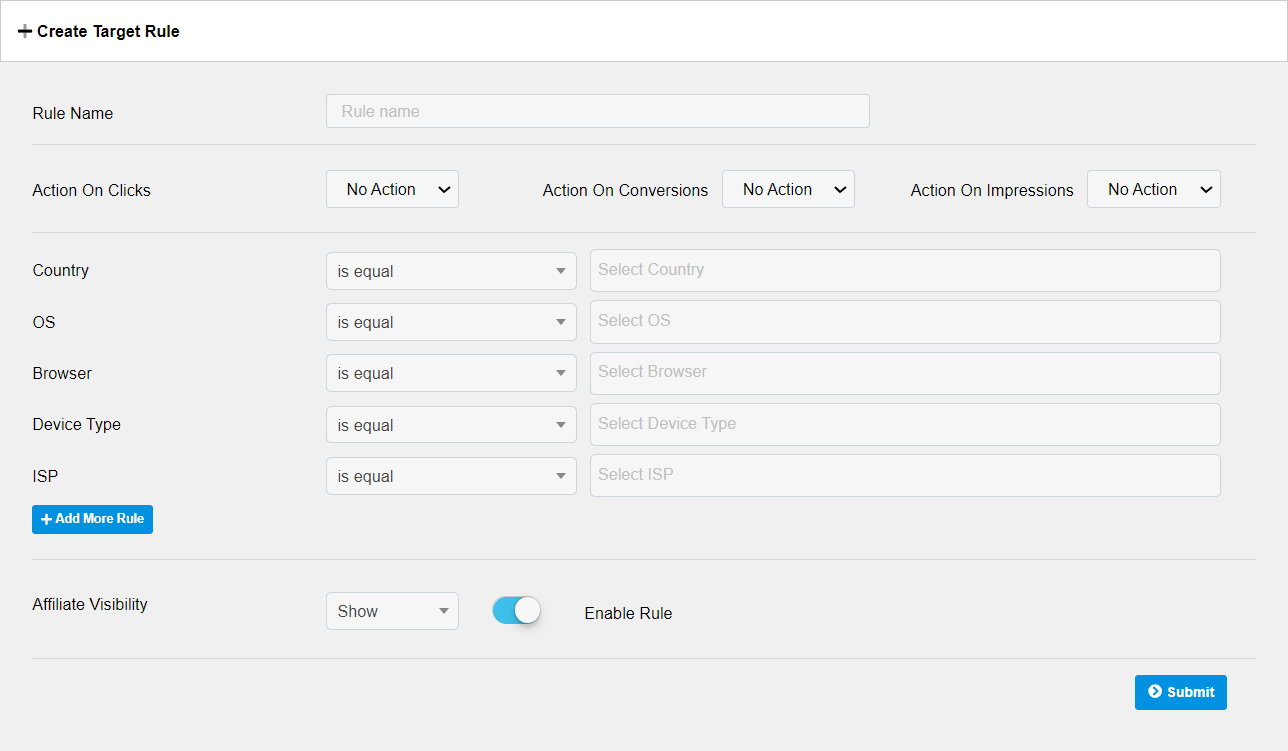Toggle the Enable Rule switch
Image resolution: width=1288 pixels, height=751 pixels.
coord(516,611)
